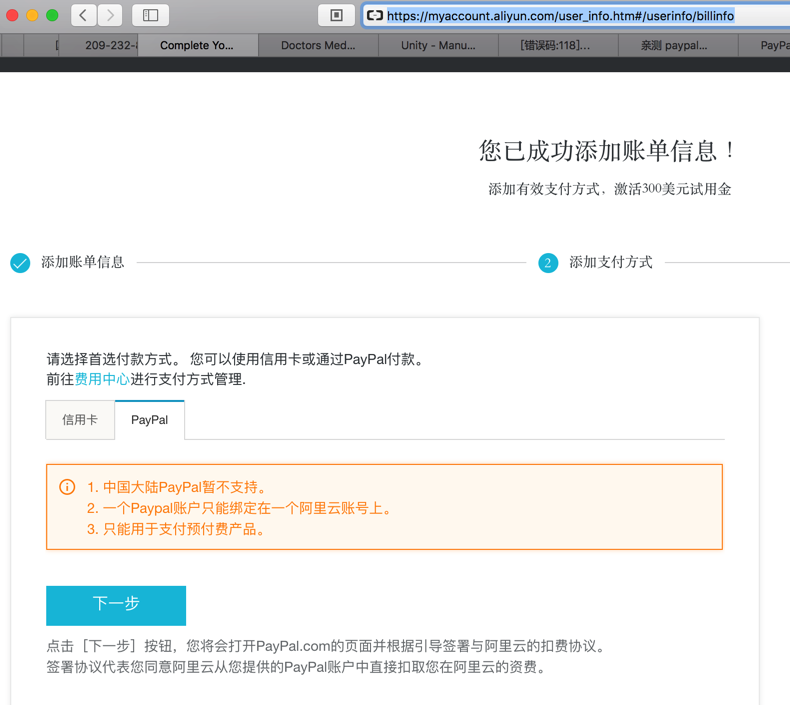Viewport: 790px width, 705px height.
Task: Click the orange info icon in the notice
Action: tap(67, 487)
